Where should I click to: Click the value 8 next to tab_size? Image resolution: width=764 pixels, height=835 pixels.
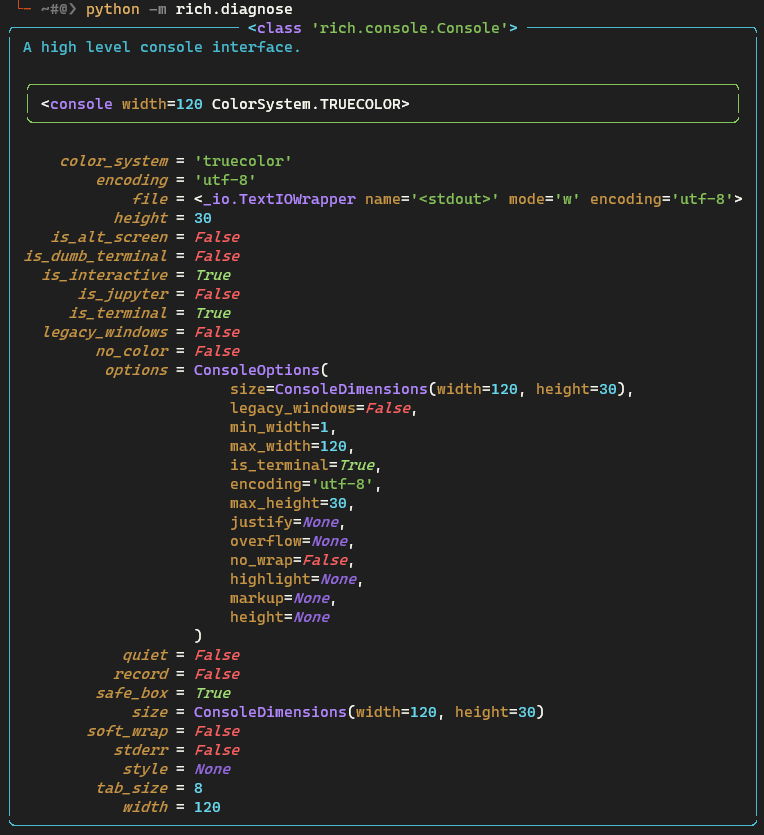click(x=198, y=789)
